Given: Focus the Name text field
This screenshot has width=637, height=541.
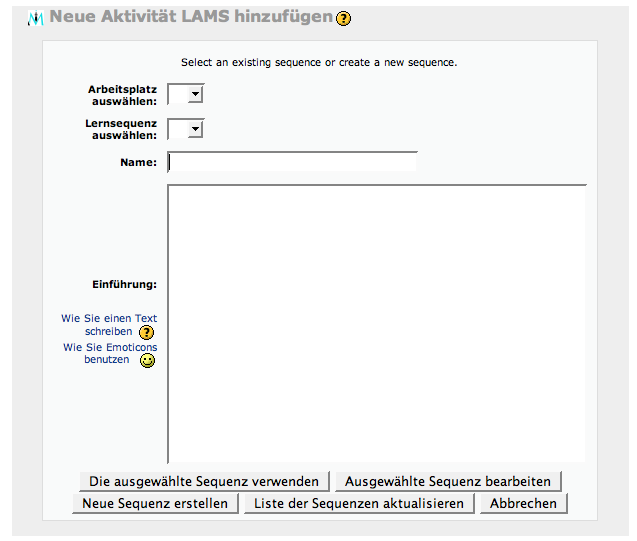Looking at the screenshot, I should (292, 162).
